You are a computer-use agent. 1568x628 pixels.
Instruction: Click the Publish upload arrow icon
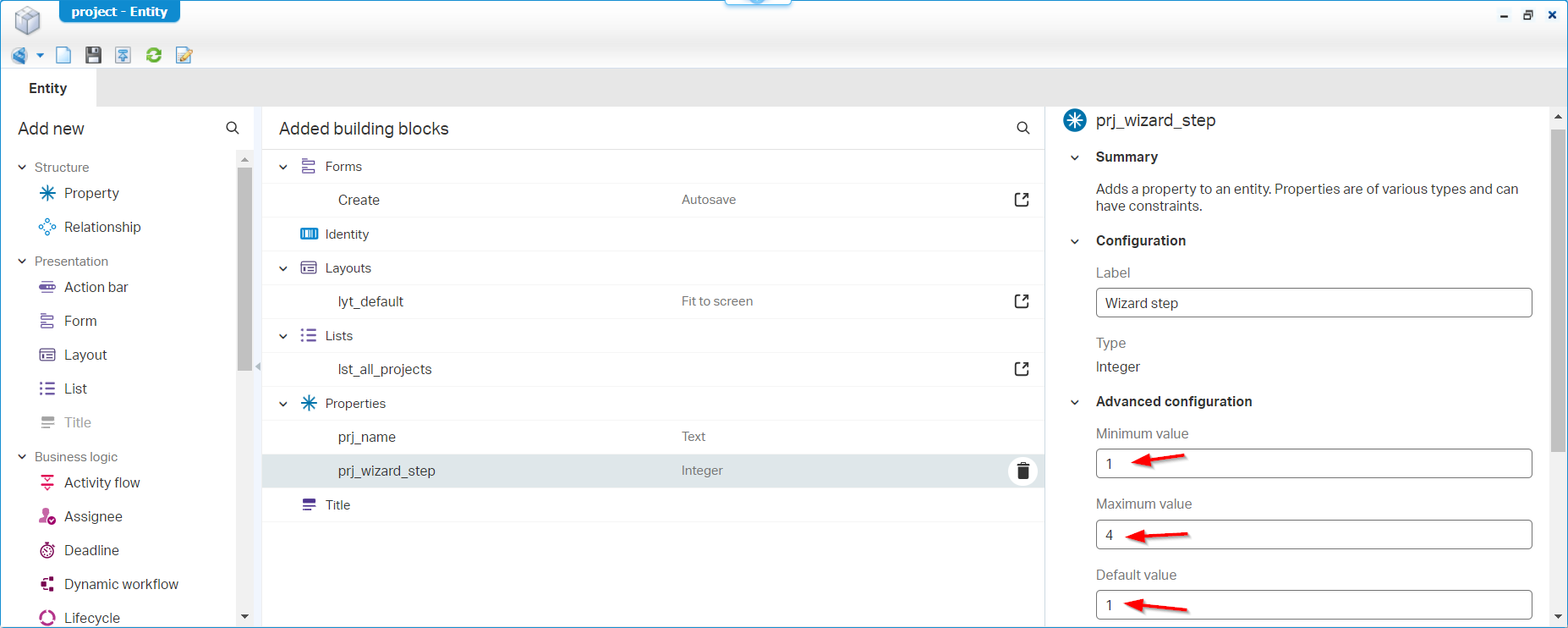coord(123,55)
